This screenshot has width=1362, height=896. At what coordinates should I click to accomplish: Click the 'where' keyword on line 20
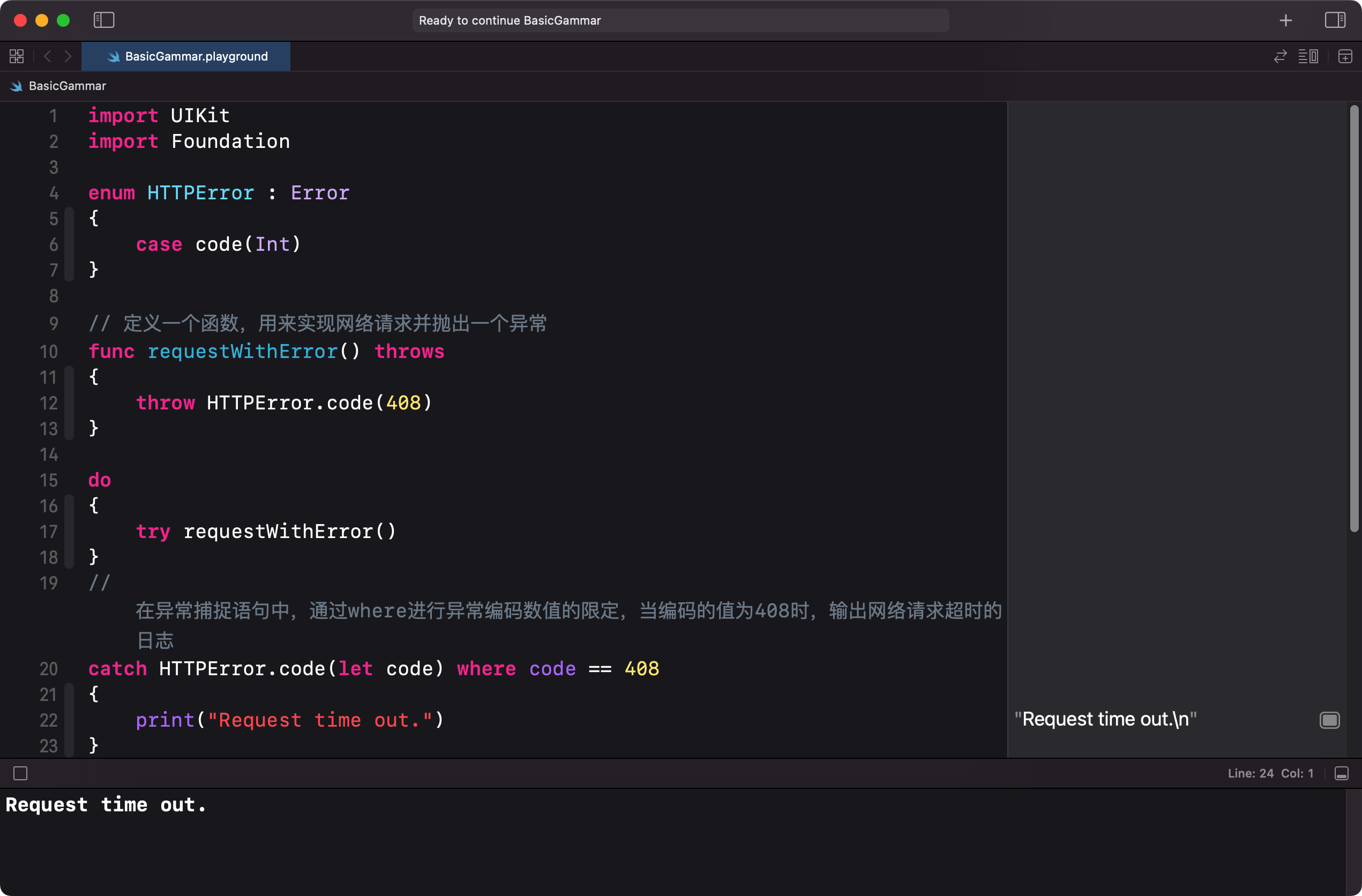click(487, 669)
